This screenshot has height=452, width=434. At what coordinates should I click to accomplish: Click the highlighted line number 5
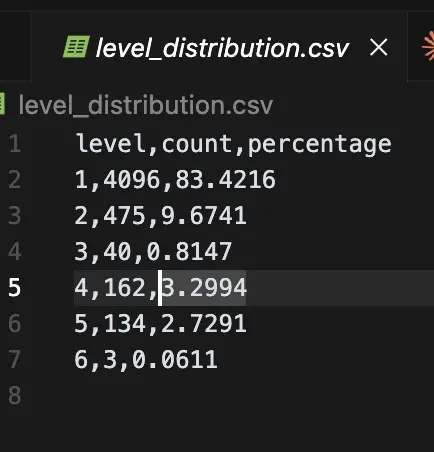coord(15,288)
